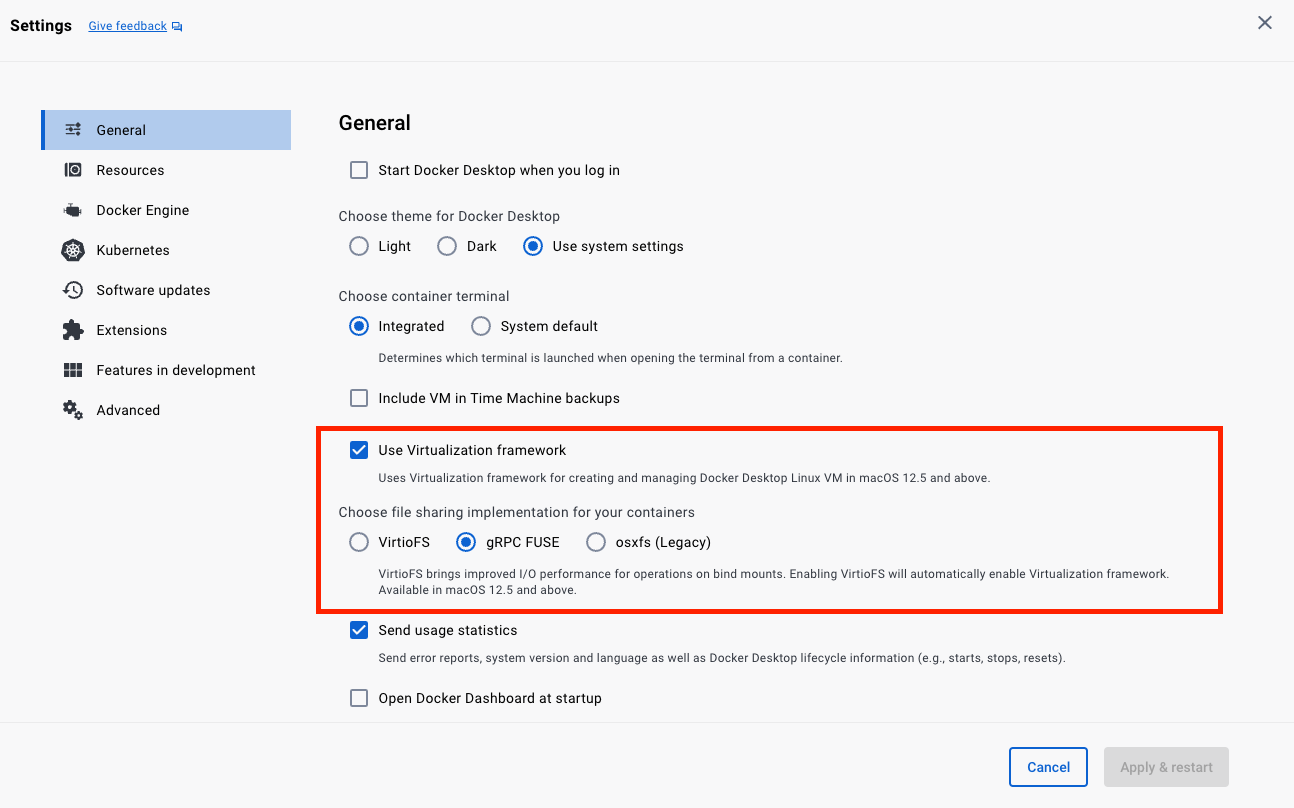Click the Resources sidebar icon

72,169
